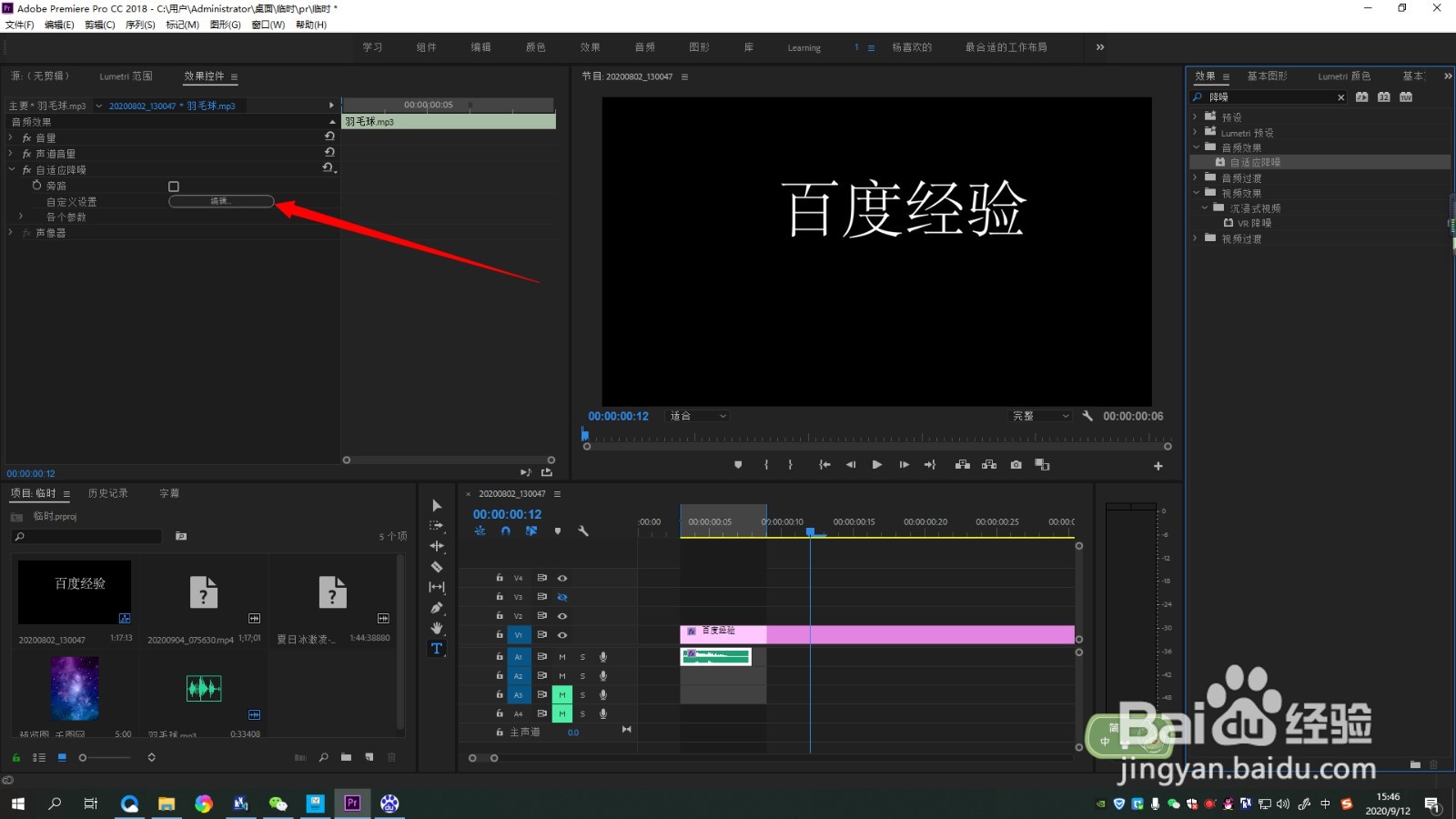Open timeline display settings wrench
The image size is (1456, 819).
click(583, 531)
